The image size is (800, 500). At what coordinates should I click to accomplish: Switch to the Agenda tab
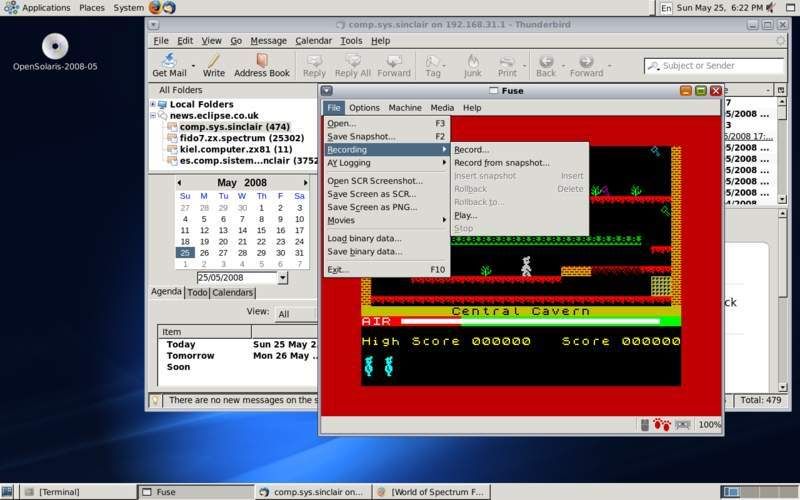tap(166, 291)
